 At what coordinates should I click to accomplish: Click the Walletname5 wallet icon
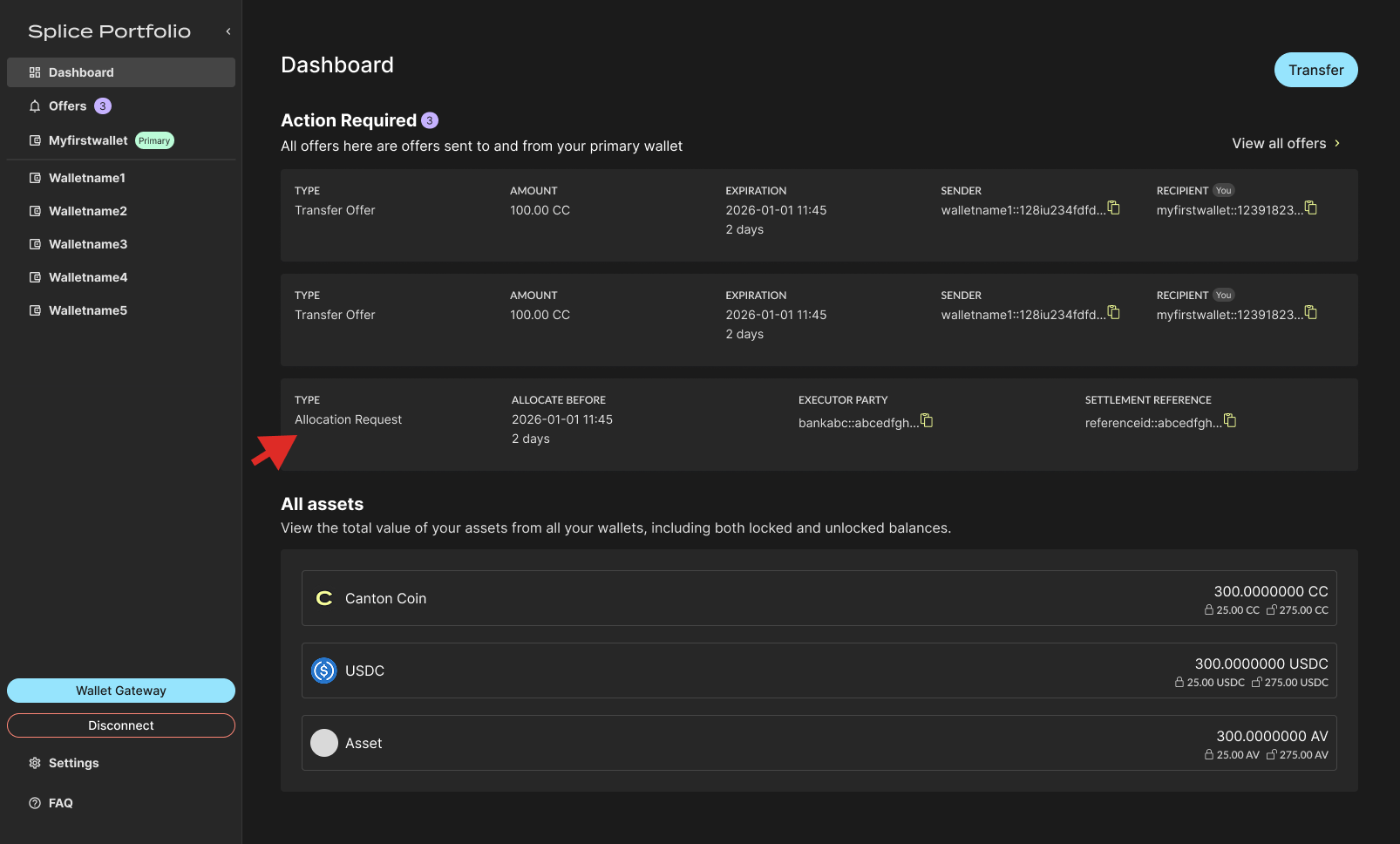tap(35, 310)
